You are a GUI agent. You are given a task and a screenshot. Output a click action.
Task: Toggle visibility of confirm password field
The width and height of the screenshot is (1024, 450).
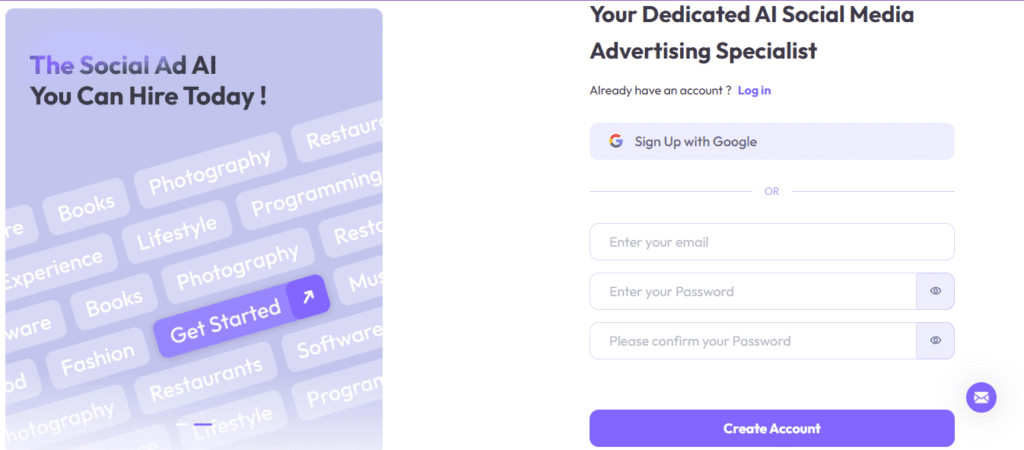point(935,340)
